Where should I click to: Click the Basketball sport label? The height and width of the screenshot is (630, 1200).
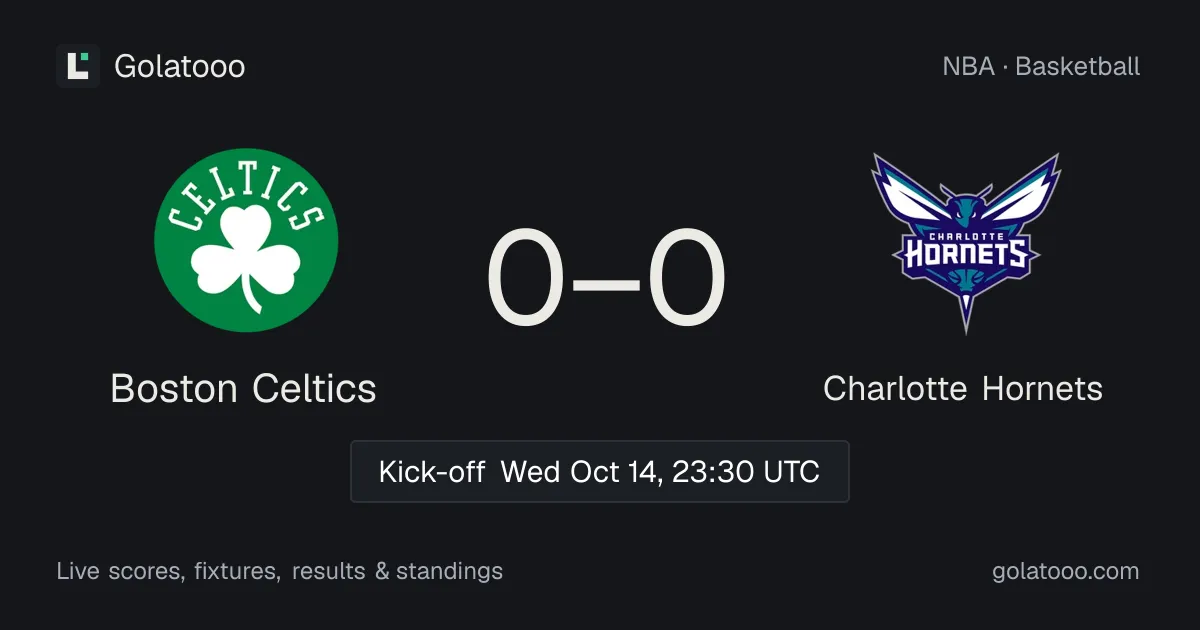(1078, 67)
